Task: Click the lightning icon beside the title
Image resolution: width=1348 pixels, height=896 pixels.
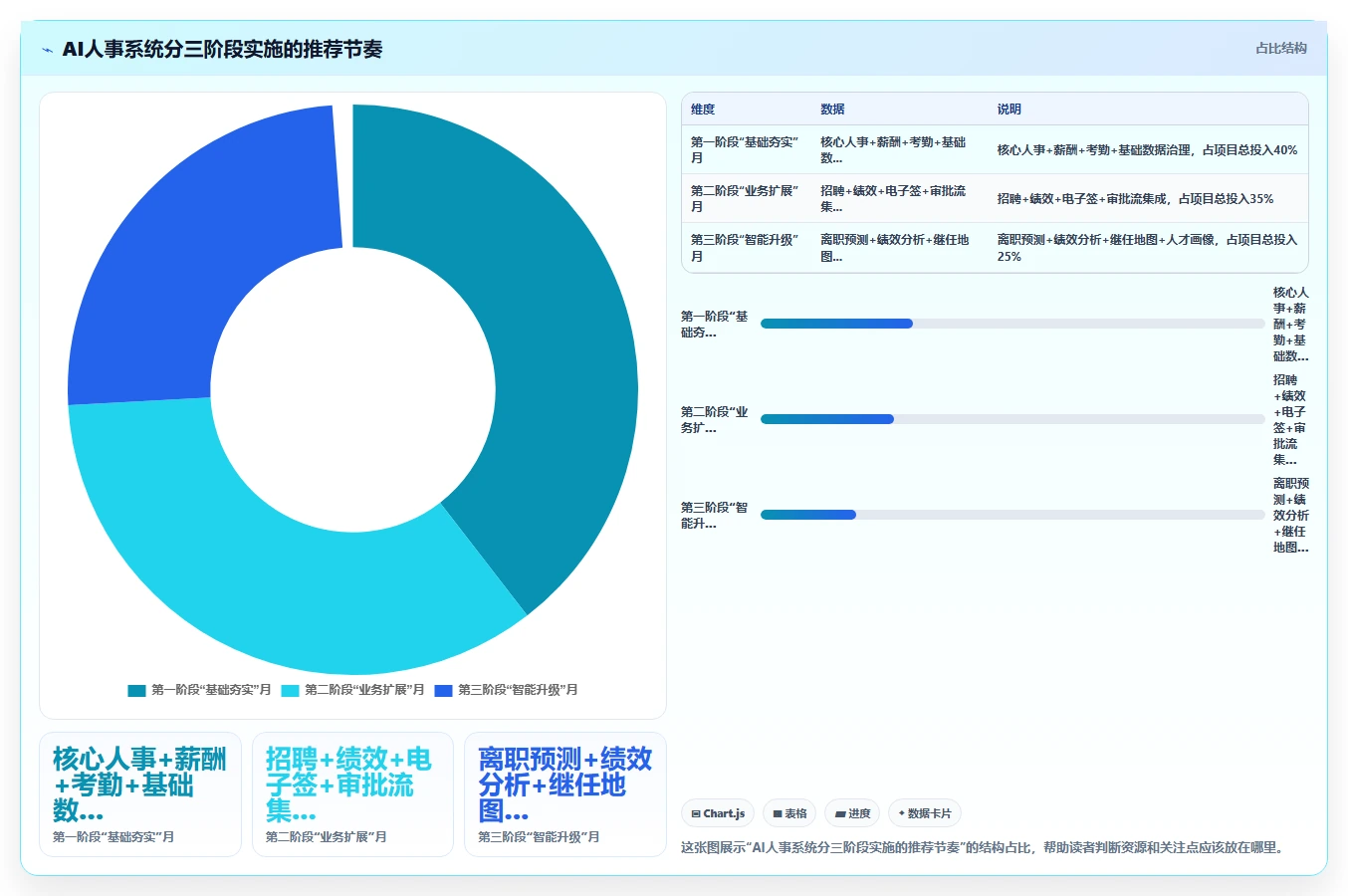Action: pyautogui.click(x=47, y=50)
